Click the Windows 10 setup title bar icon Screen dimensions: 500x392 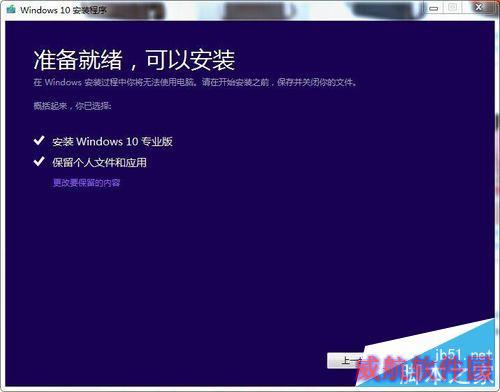11,9
